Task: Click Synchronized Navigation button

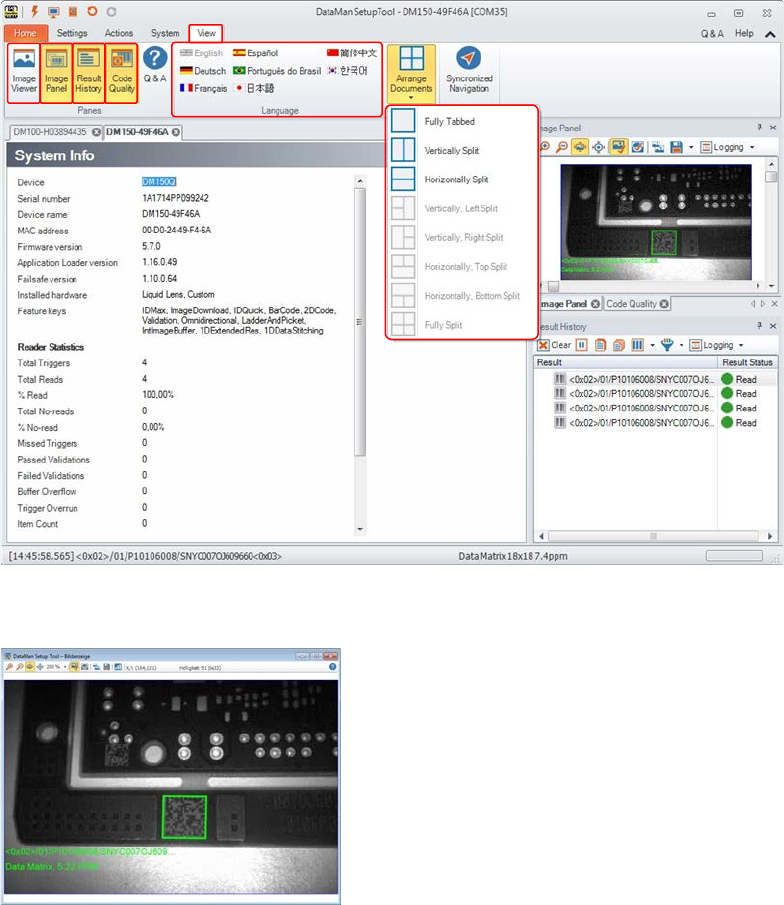Action: 469,70
